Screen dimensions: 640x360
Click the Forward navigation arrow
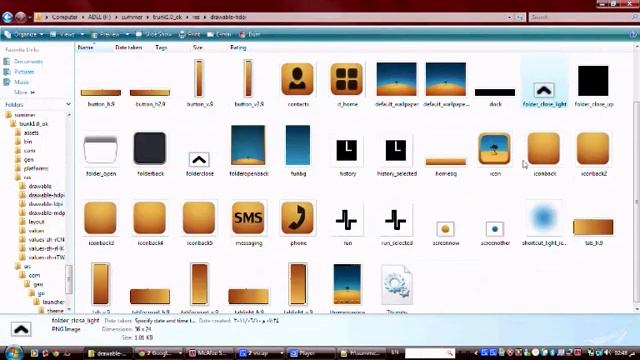click(x=20, y=17)
